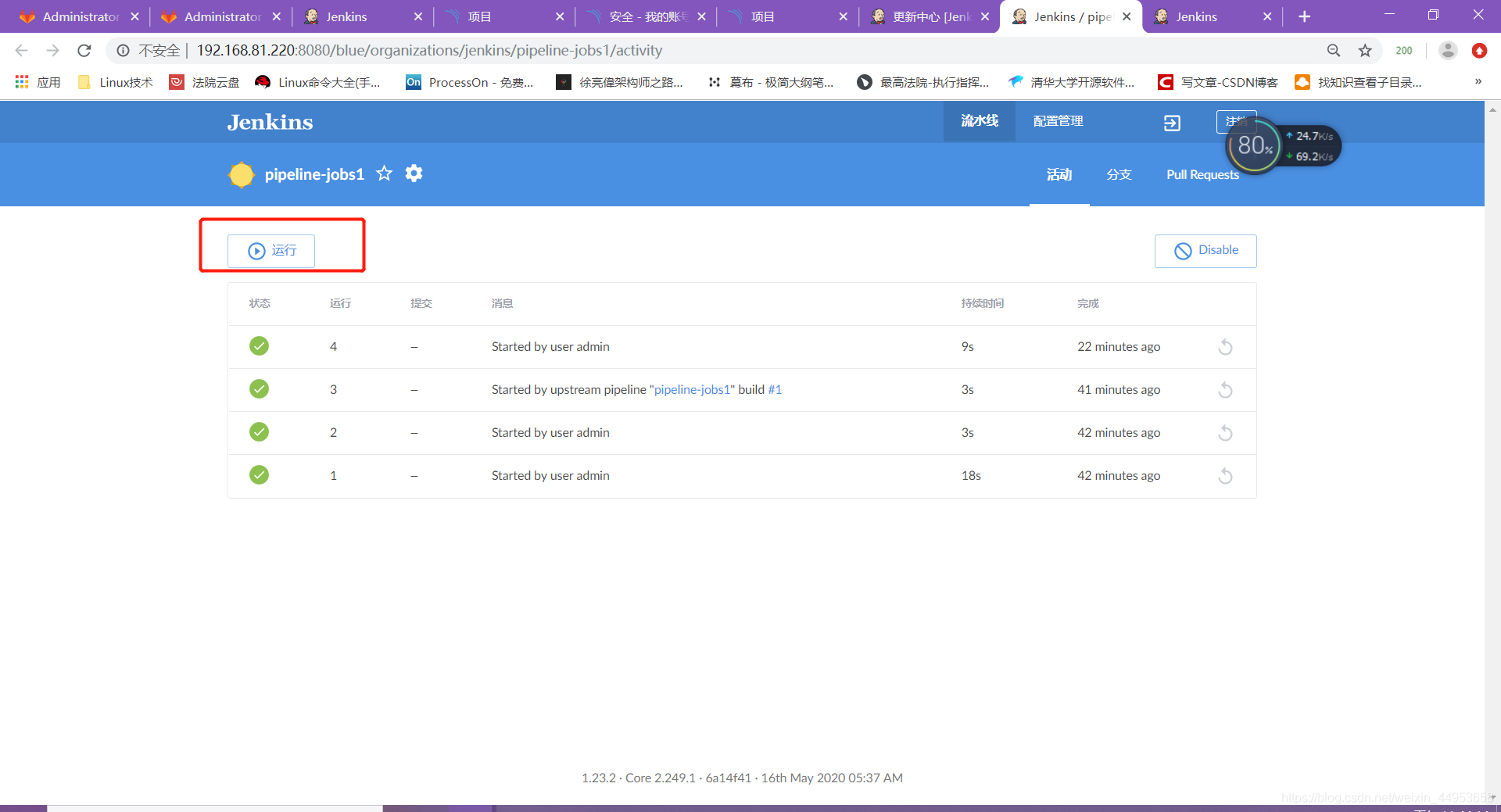Open the 写文章-CSDN博客 bookmark
1501x812 pixels.
click(1218, 82)
